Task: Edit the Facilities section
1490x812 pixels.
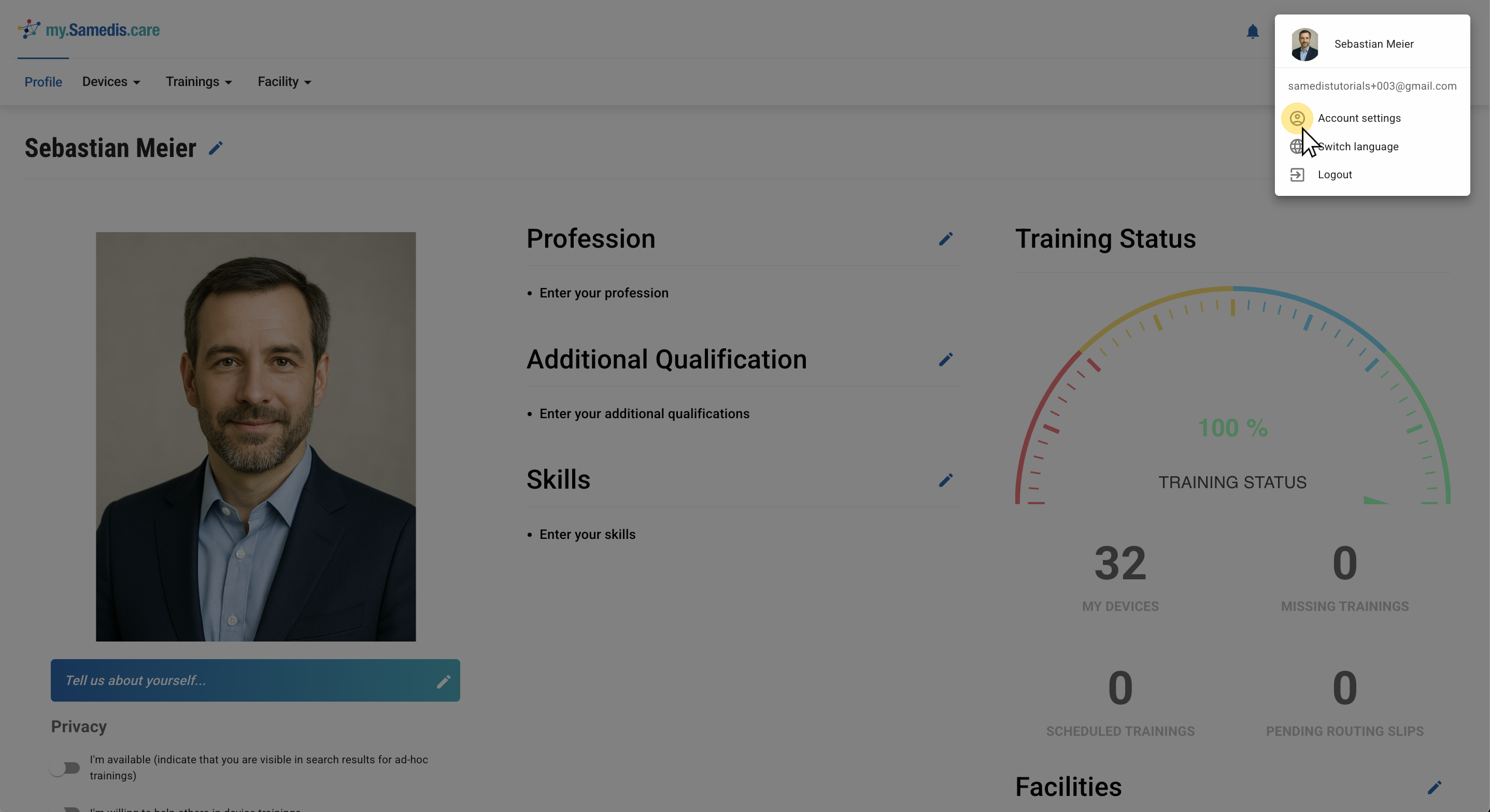Action: [x=1434, y=788]
